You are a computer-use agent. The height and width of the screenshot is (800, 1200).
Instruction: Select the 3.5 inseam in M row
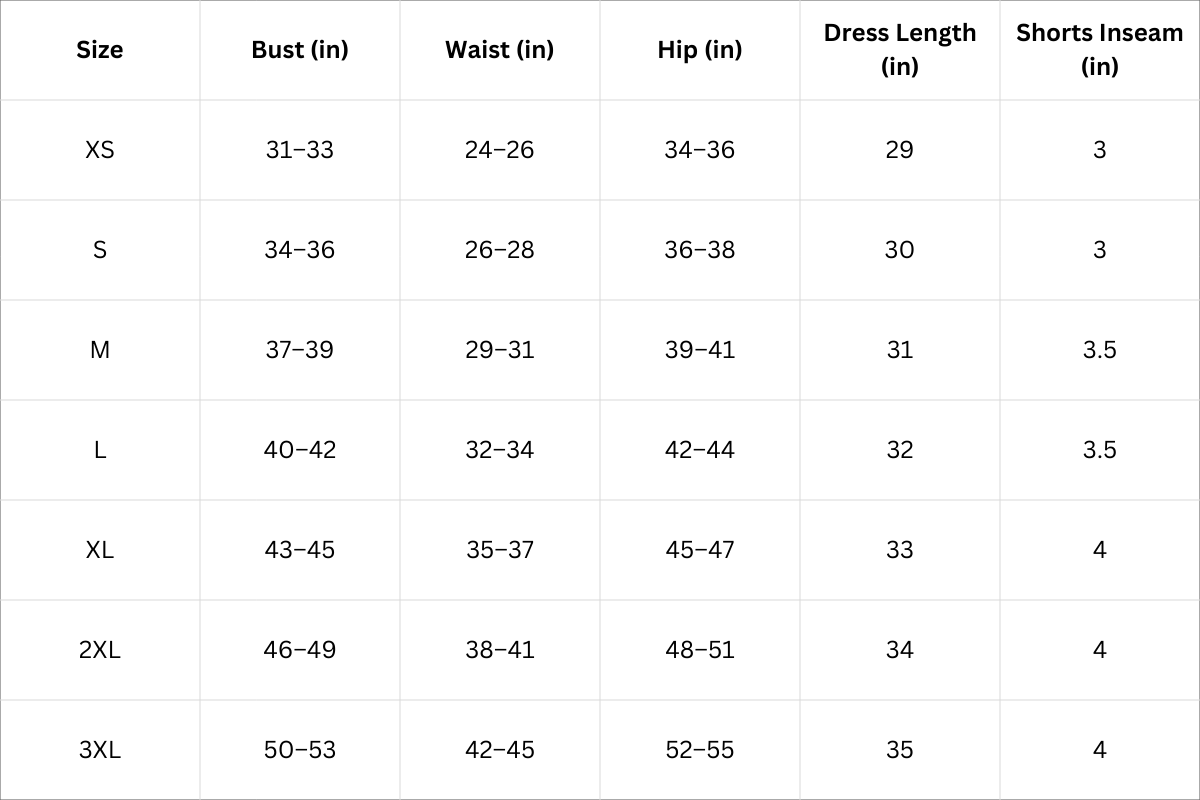click(1099, 350)
